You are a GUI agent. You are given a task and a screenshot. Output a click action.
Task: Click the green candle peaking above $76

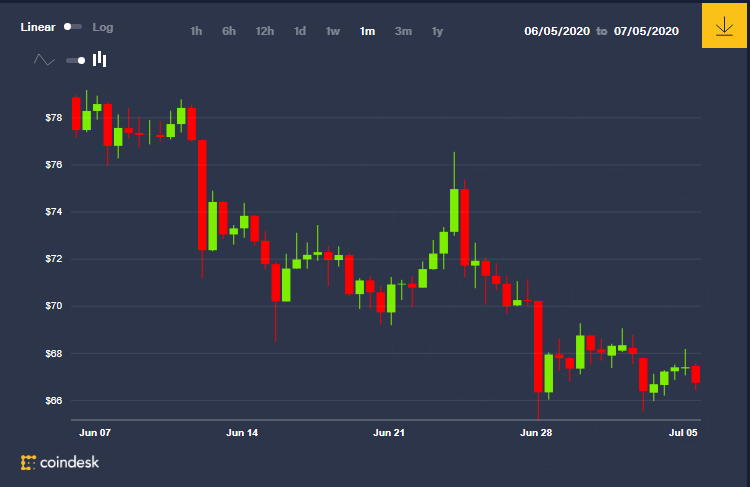pos(454,210)
